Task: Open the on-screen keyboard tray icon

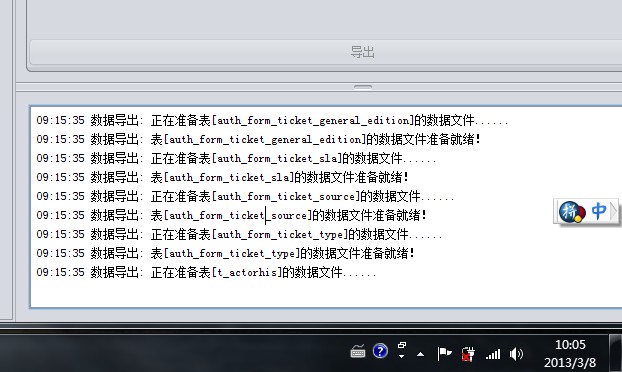Action: click(x=358, y=352)
